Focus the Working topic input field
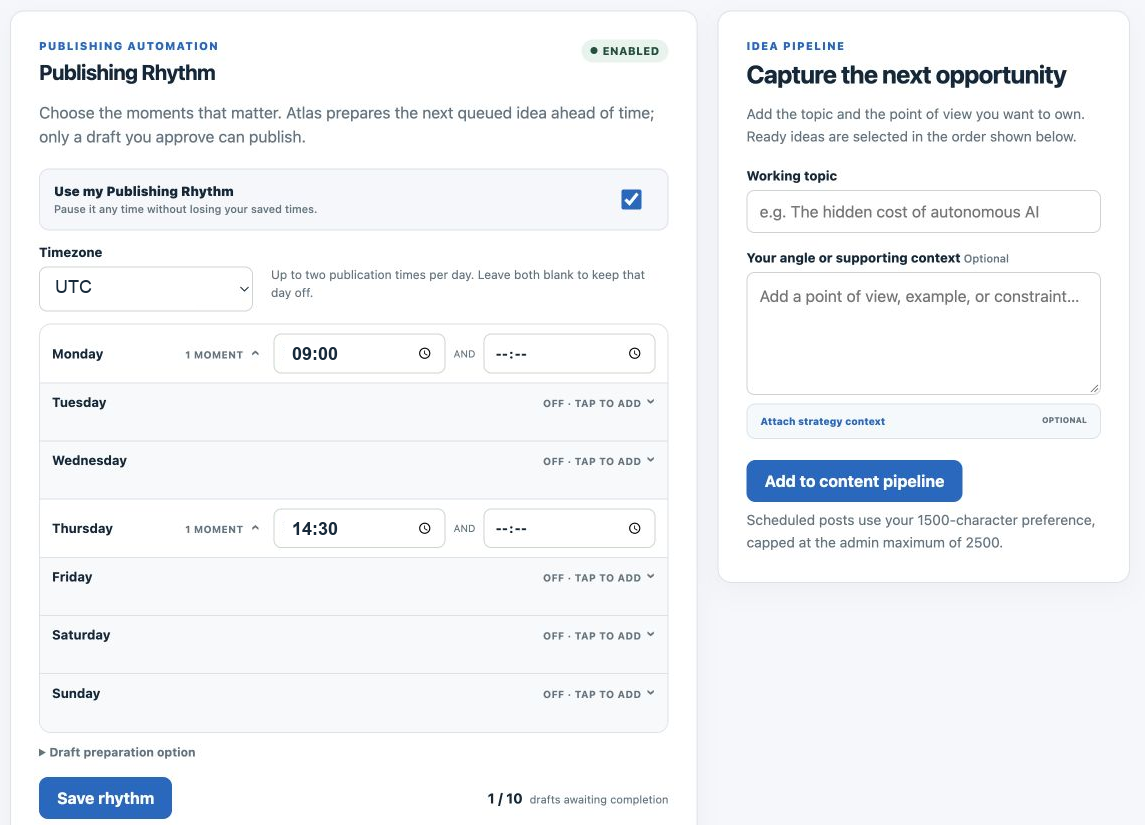 tap(923, 212)
